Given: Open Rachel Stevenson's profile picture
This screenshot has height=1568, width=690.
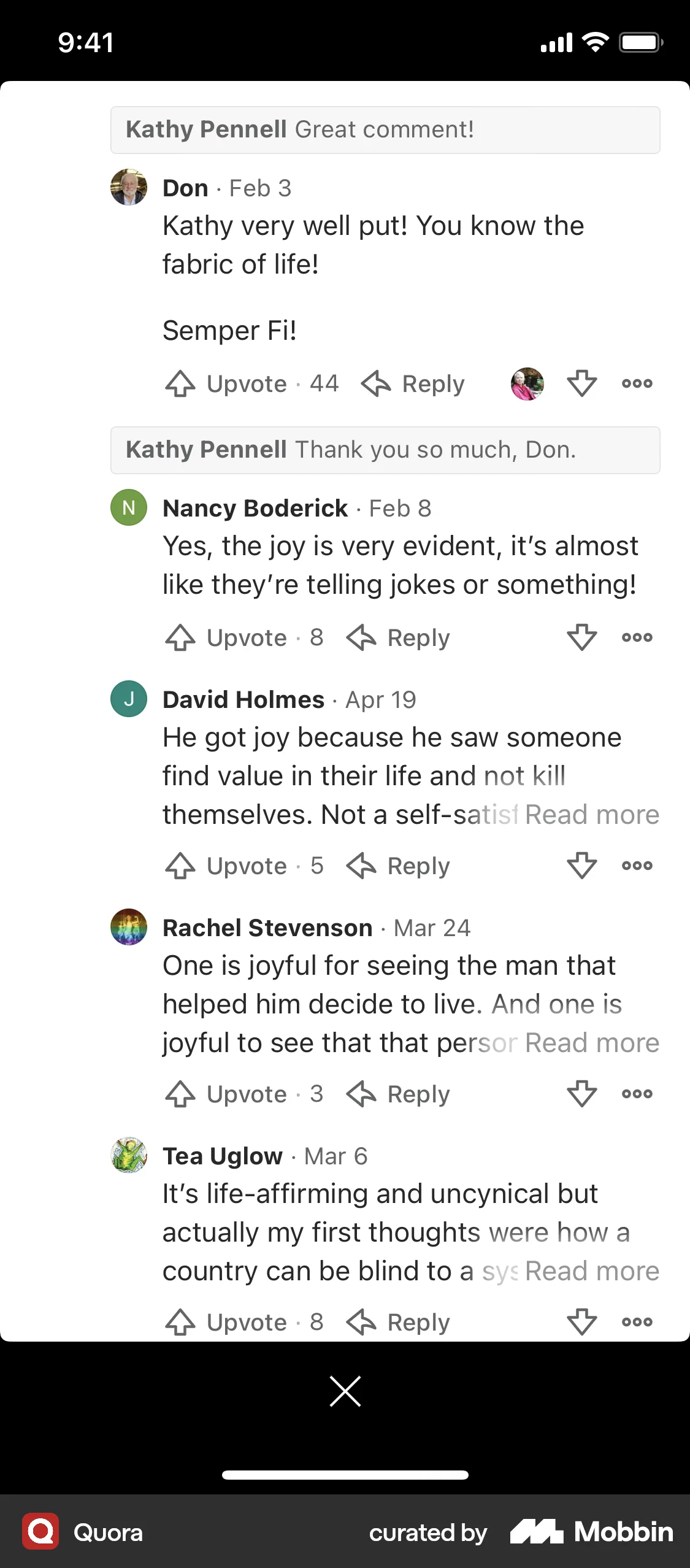Looking at the screenshot, I should [x=129, y=927].
